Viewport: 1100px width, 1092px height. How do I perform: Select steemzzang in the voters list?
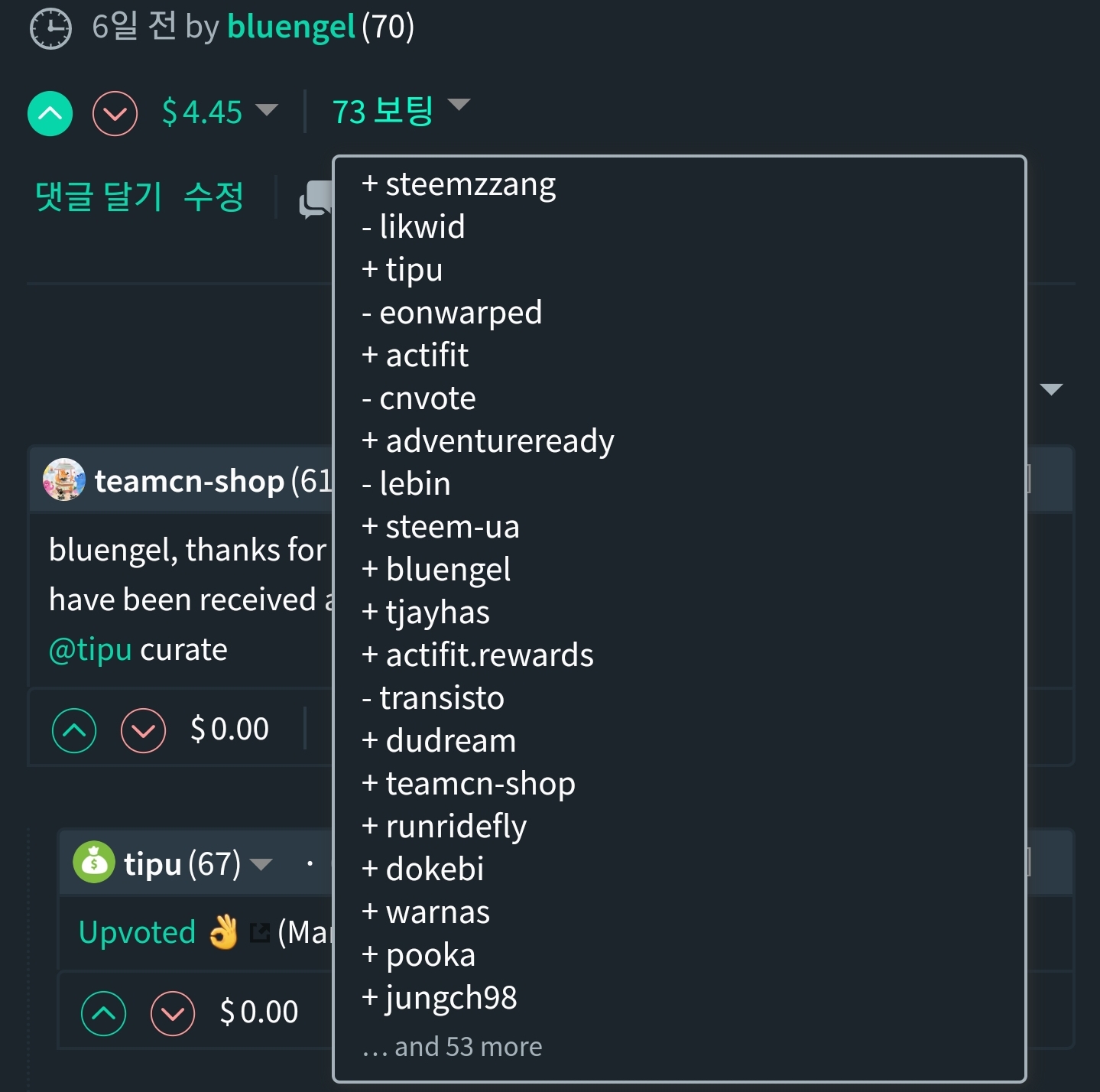[x=469, y=184]
